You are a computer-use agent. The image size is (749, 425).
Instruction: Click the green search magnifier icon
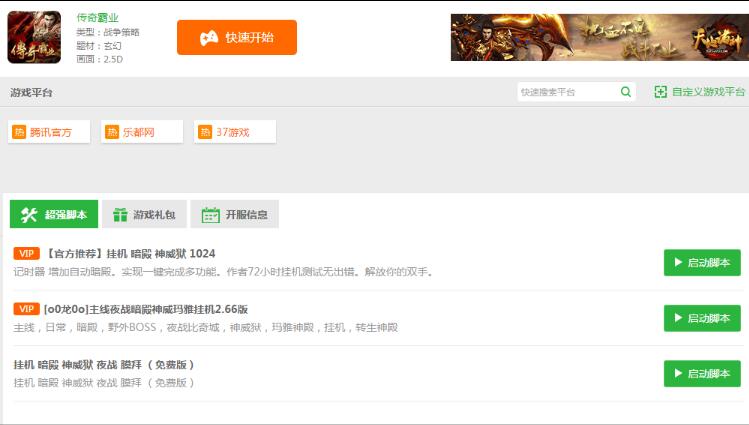tap(626, 92)
